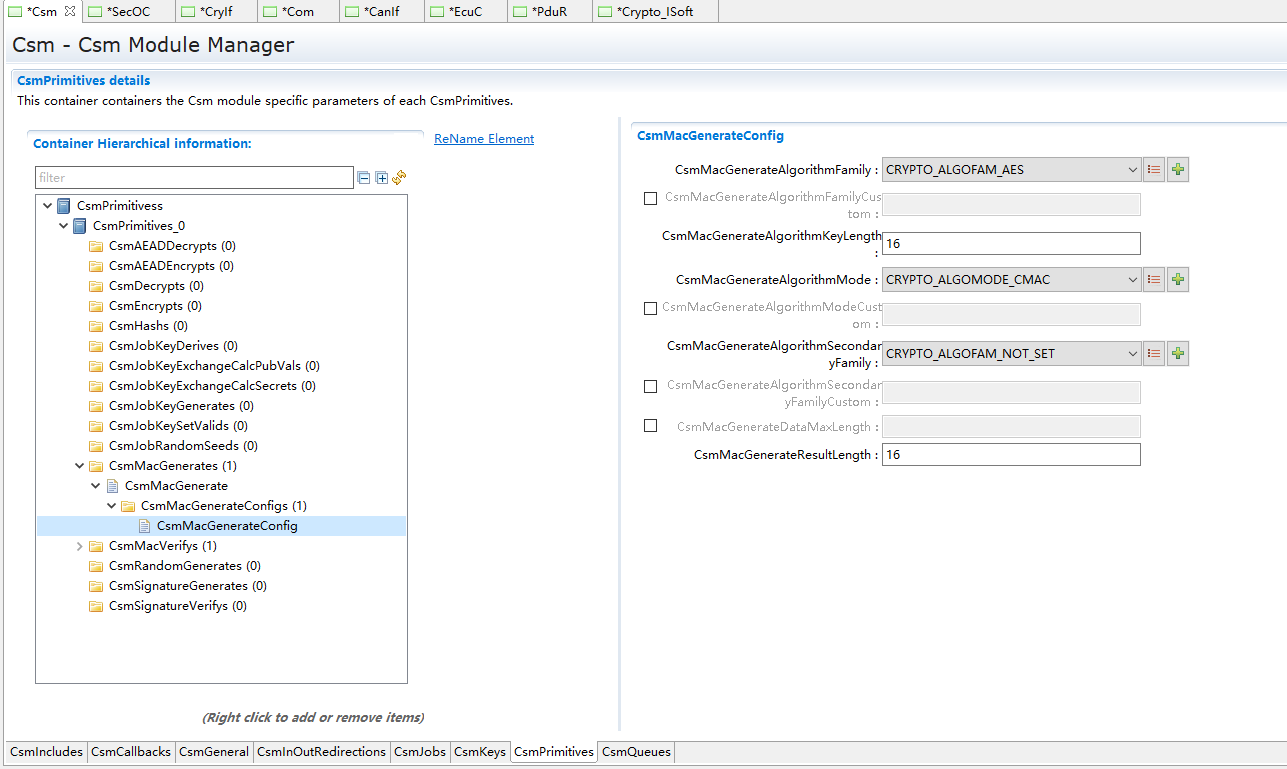Screen dimensions: 1287x769
Task: Click the CsmMacGenerateResultLength input field
Action: pos(1010,455)
